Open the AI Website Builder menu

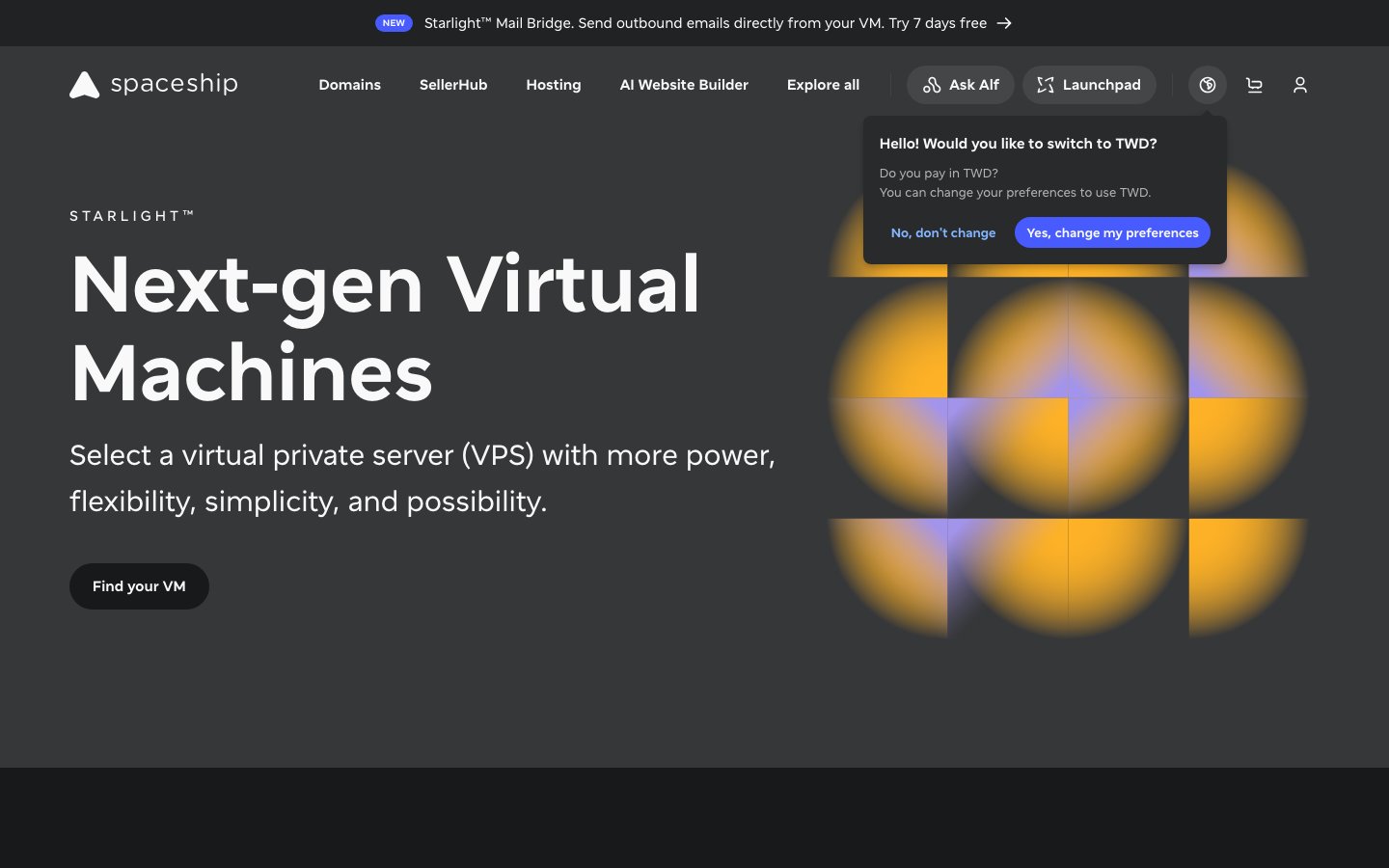point(684,85)
